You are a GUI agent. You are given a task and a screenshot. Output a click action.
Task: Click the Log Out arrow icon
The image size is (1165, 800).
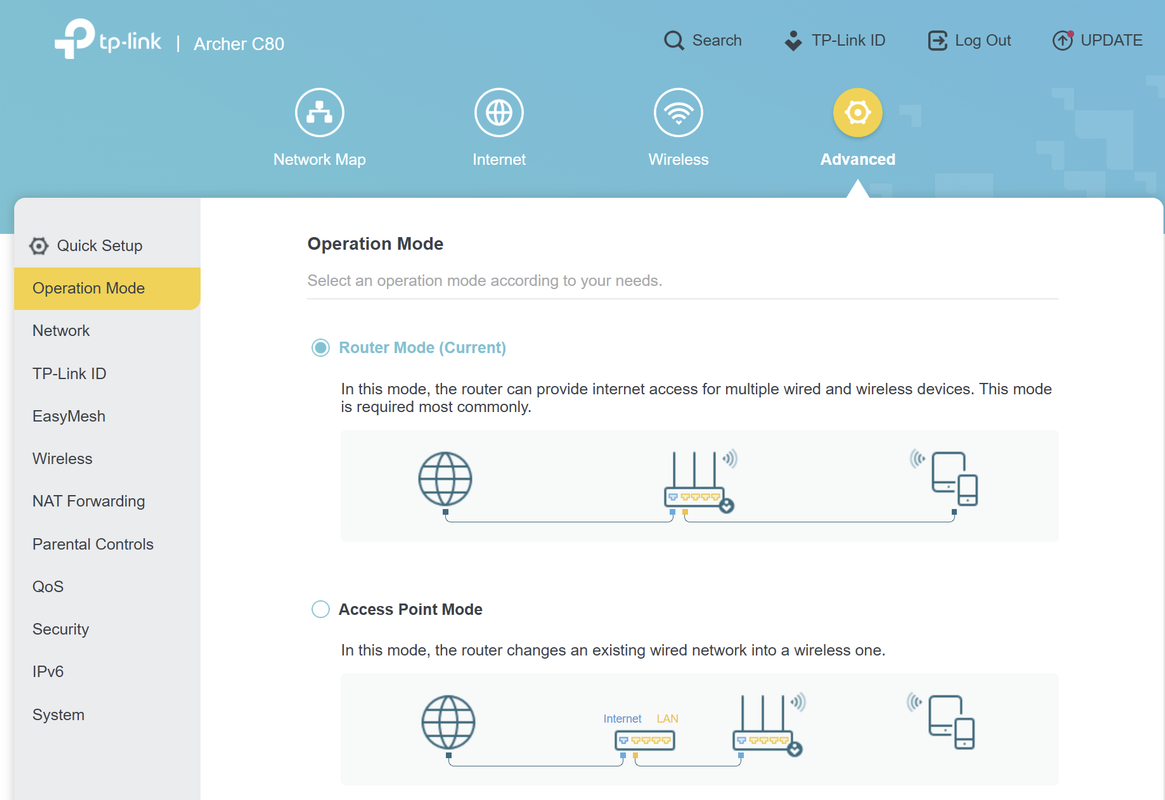click(x=938, y=40)
